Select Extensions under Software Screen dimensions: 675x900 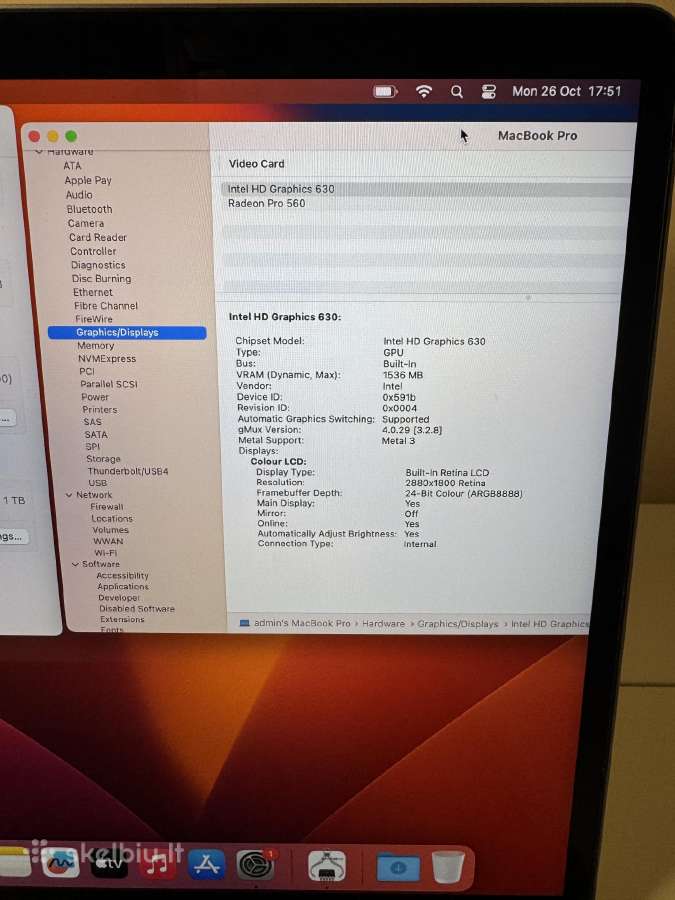click(122, 619)
